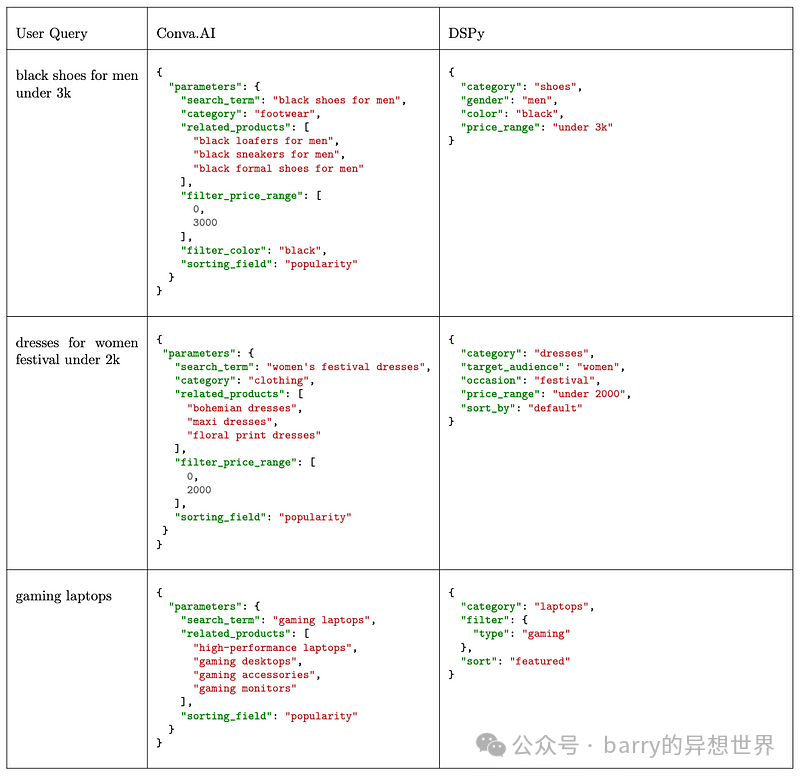
Task: Select the "target_audience": "women" line
Action: (x=543, y=367)
